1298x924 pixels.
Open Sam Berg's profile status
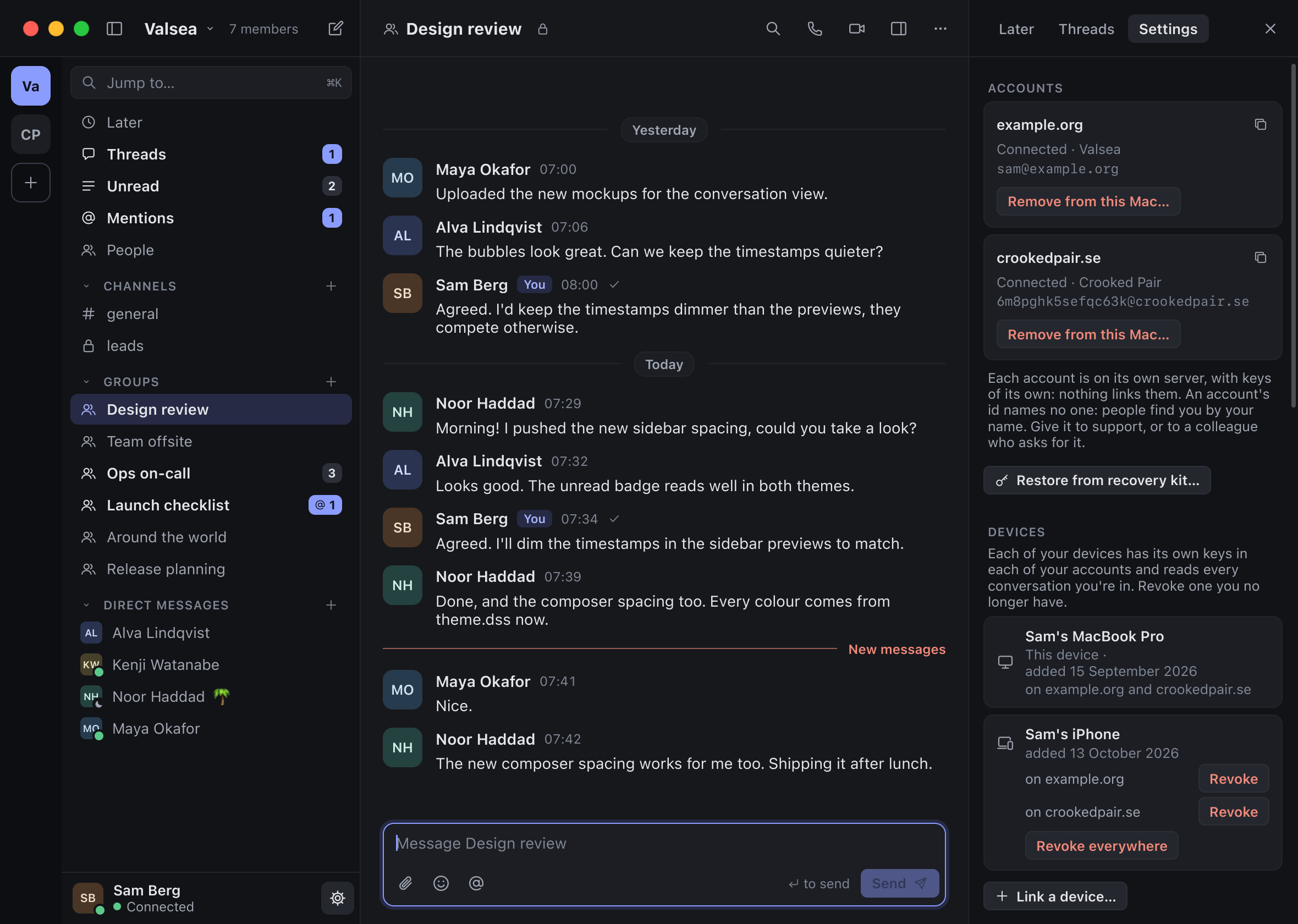134,898
